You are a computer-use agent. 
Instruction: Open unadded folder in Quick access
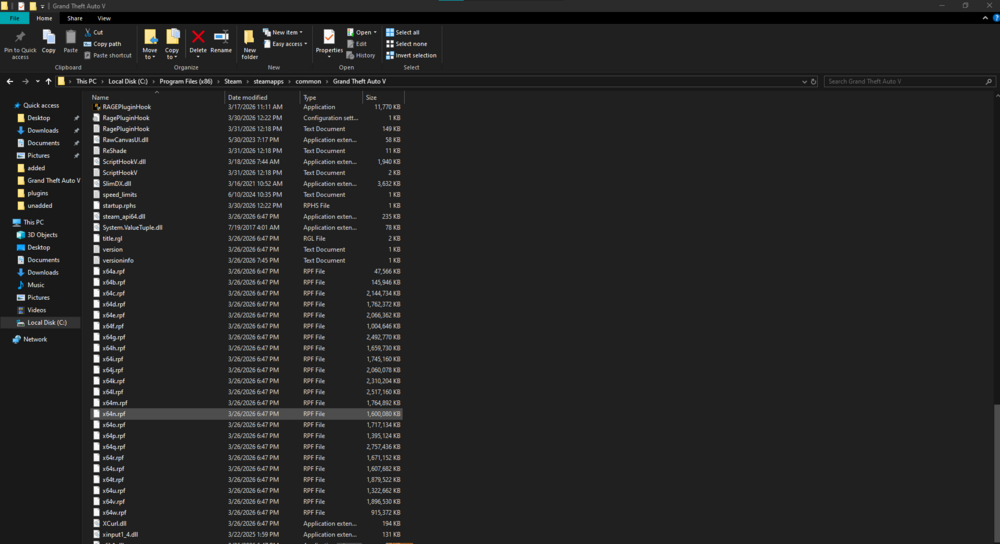40,206
